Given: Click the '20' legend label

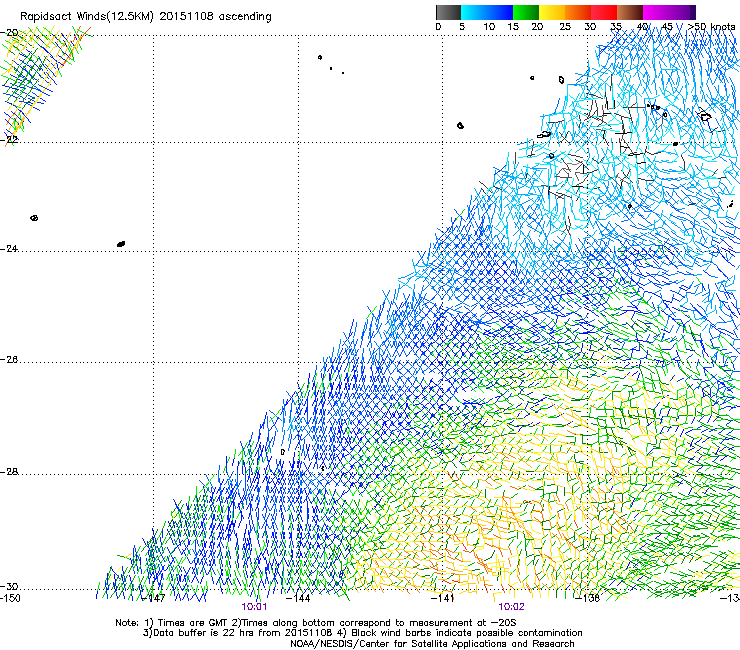Looking at the screenshot, I should tap(537, 27).
